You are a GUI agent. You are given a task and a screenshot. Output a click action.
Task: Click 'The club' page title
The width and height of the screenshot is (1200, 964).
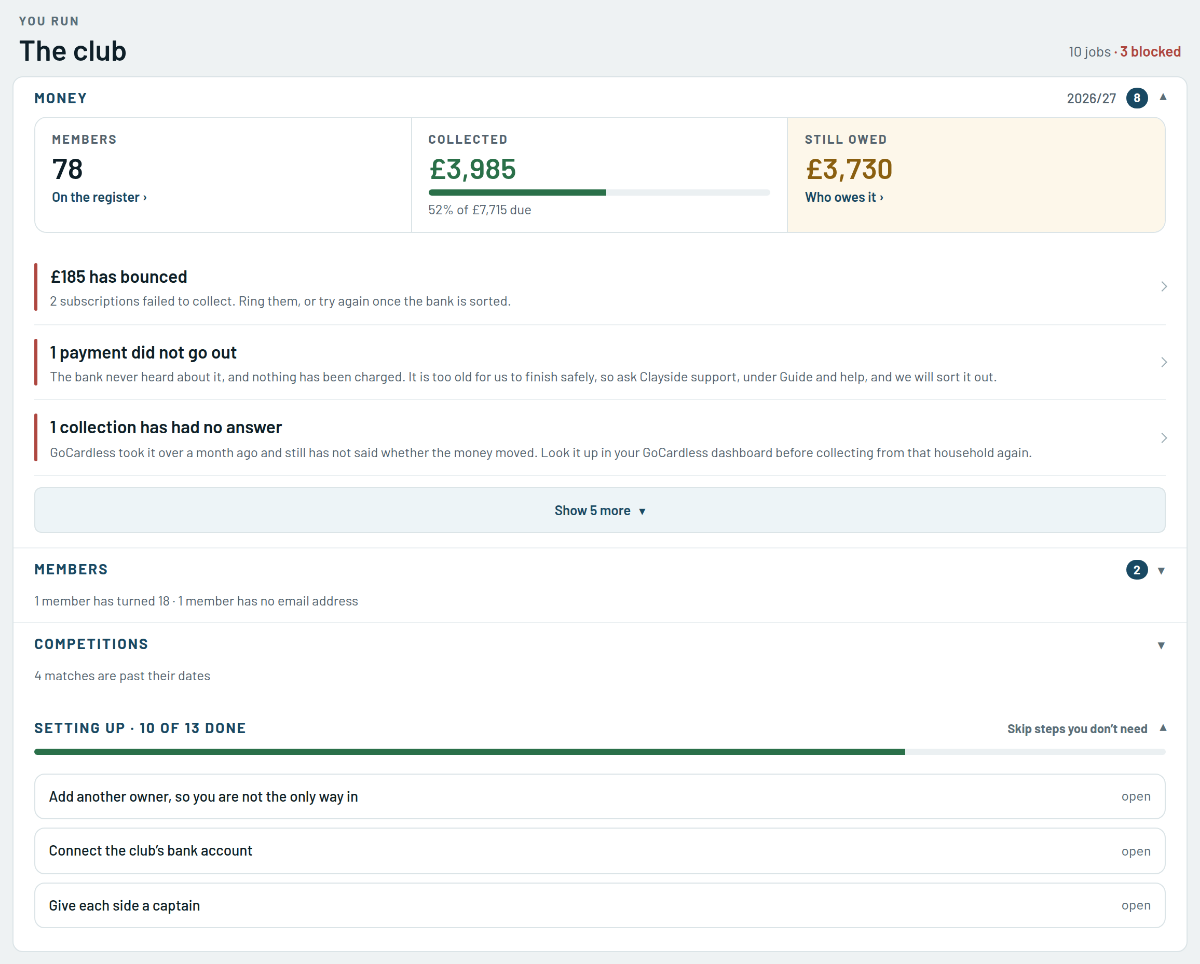coord(73,51)
